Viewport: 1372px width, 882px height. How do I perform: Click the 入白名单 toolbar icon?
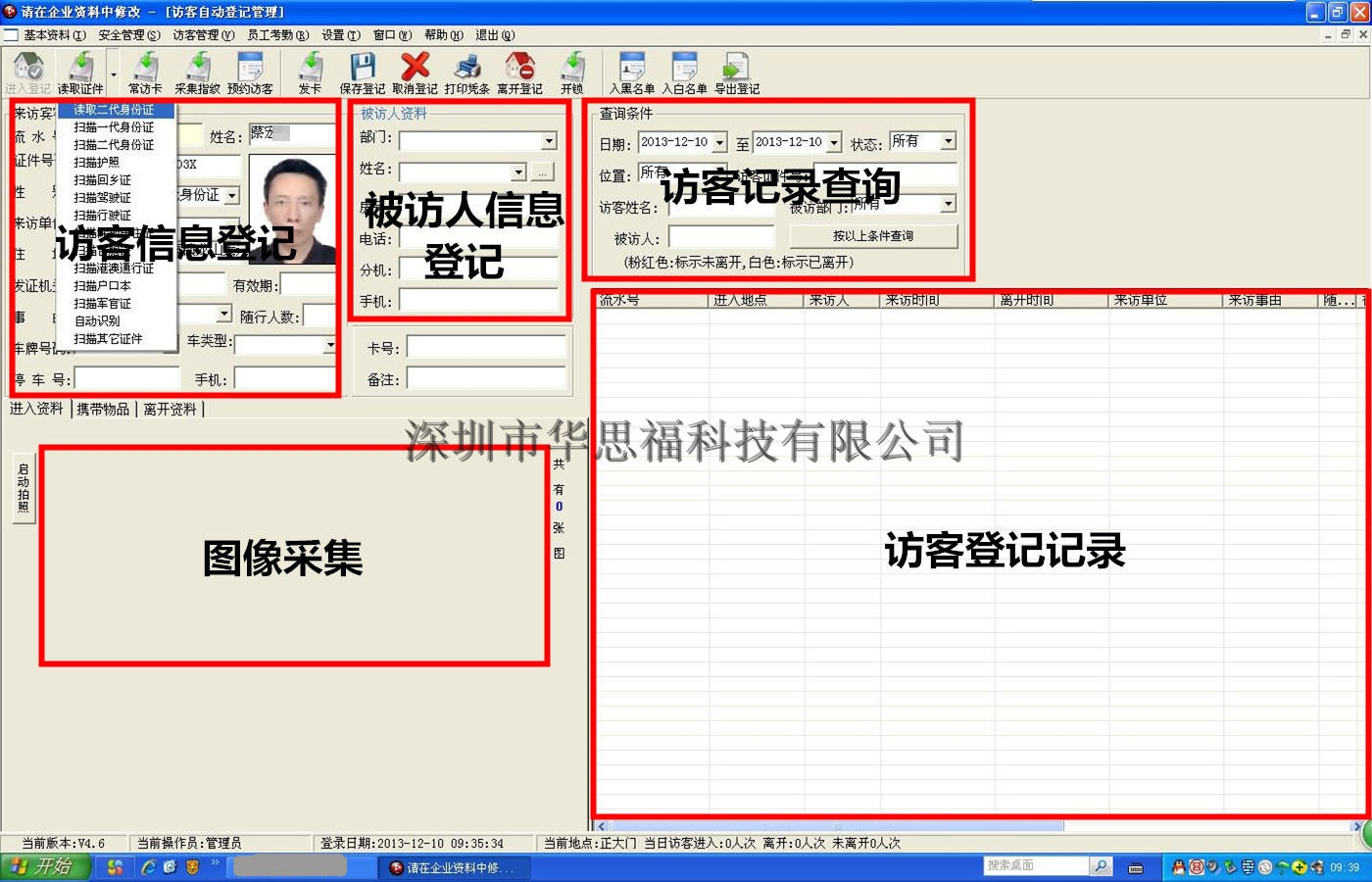click(x=684, y=68)
